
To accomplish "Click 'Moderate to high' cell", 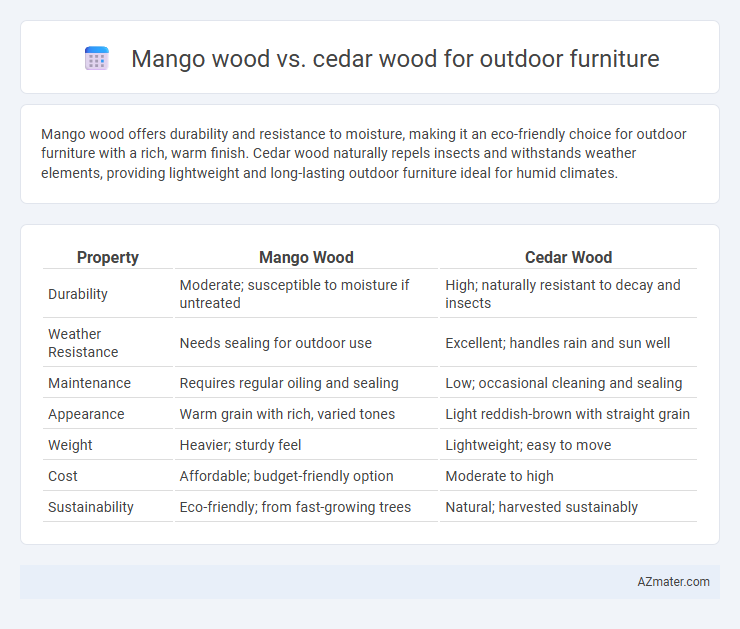I will point(568,476).
